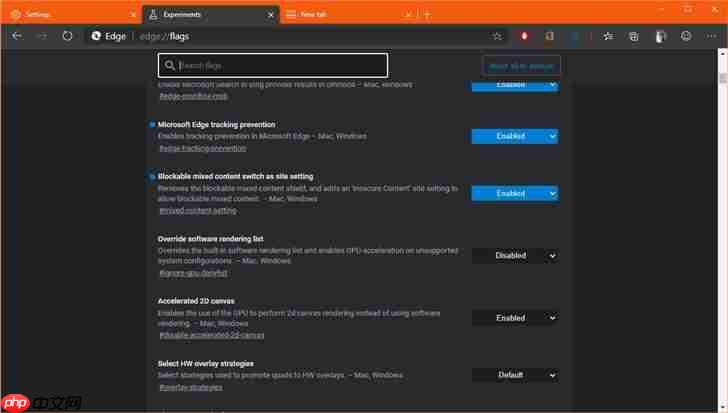Switch to the Settings tab
Viewport: 728px width, 413px height.
[72, 14]
